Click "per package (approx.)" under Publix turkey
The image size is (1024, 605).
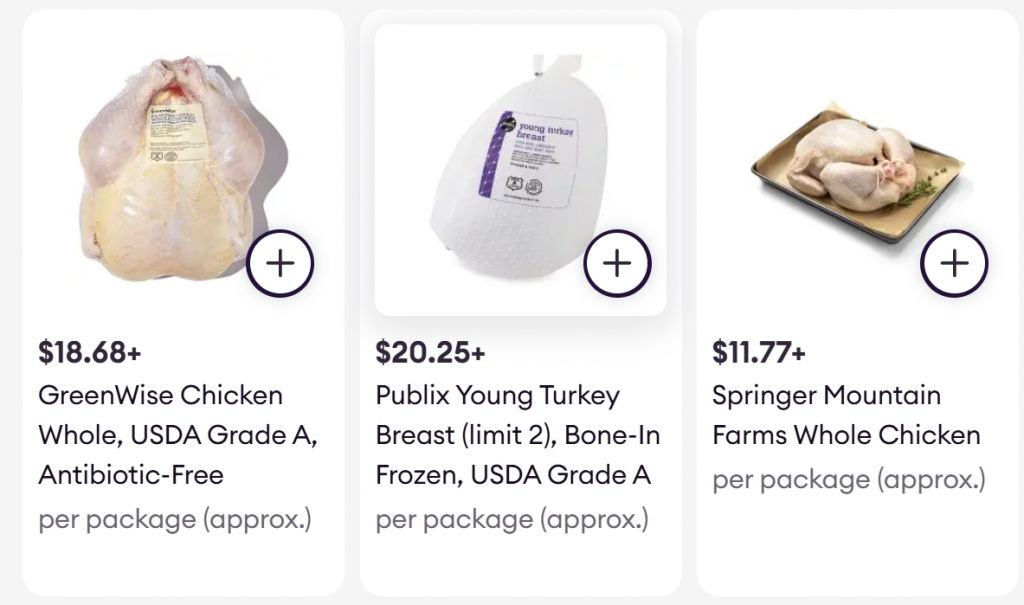click(x=512, y=520)
